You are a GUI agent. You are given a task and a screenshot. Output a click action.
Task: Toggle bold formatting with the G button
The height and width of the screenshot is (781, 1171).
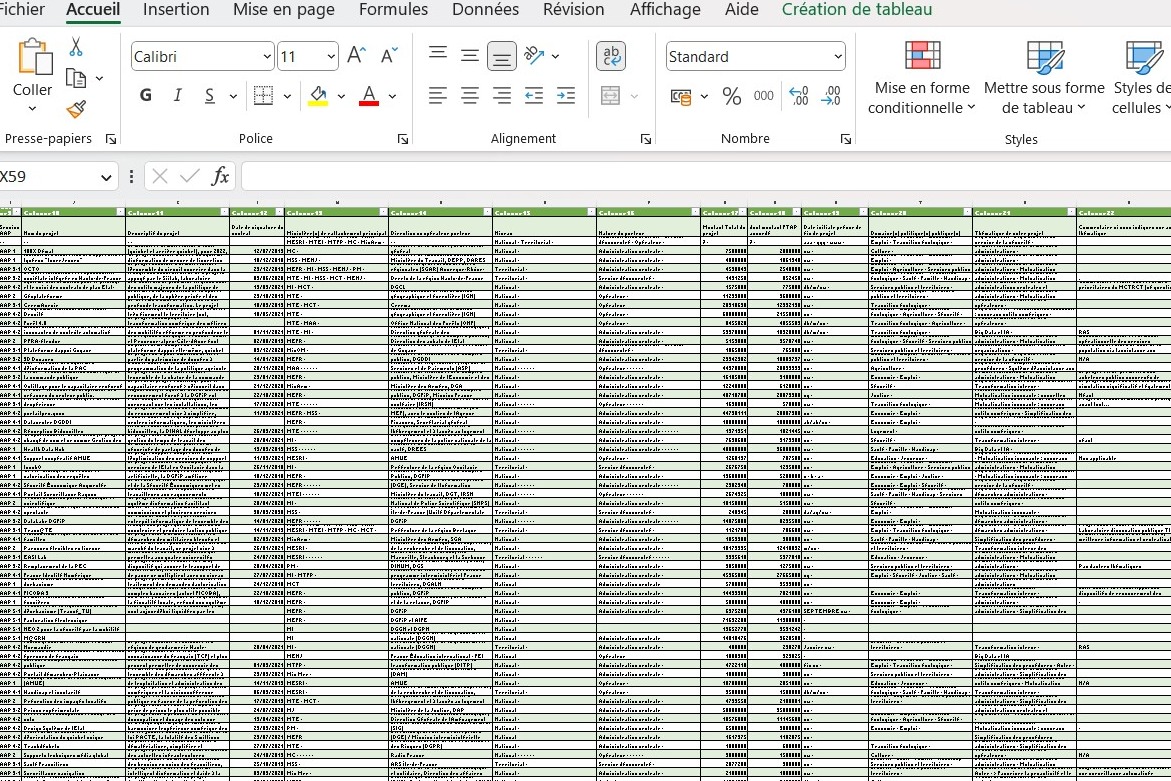(146, 96)
